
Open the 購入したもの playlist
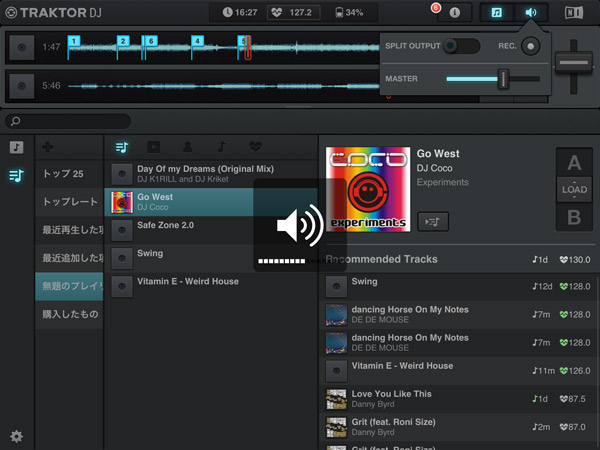69,314
